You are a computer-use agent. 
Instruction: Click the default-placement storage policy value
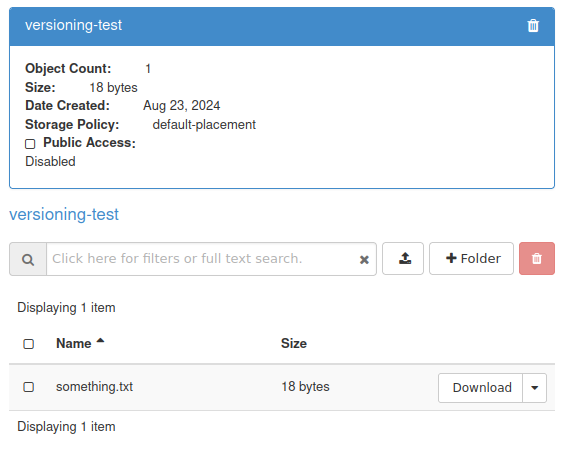(x=204, y=125)
